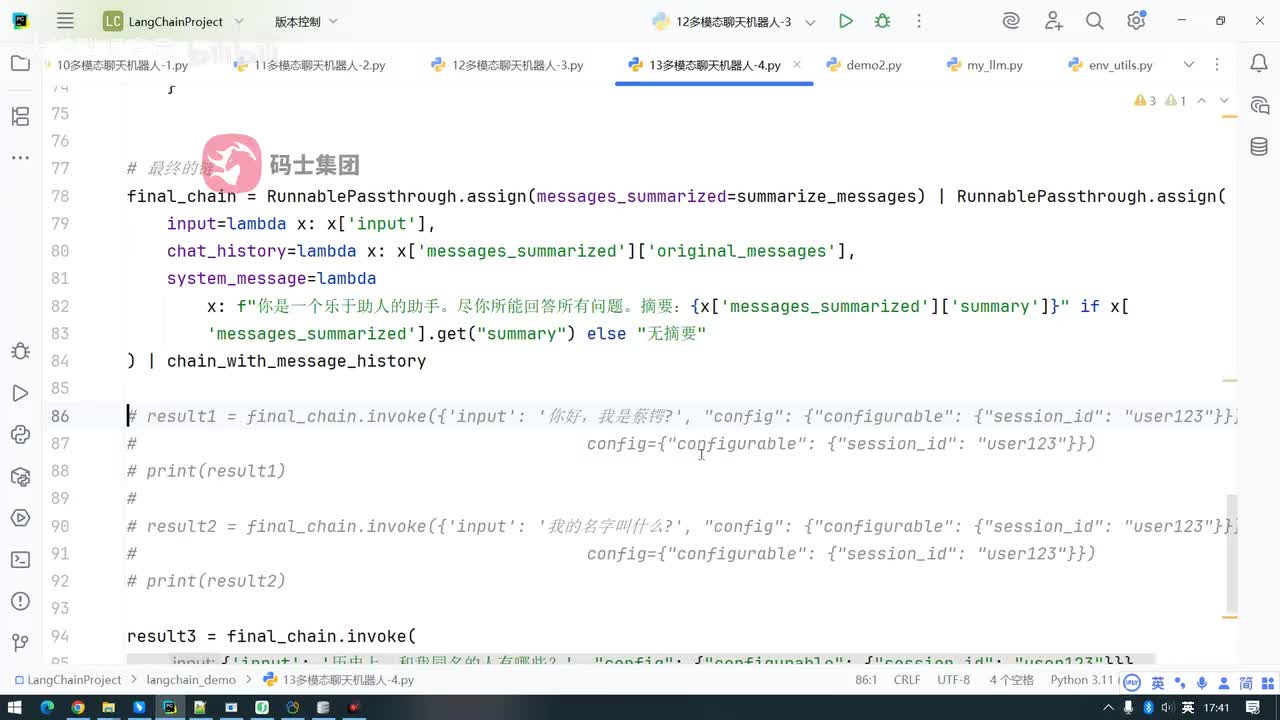Open the 版本控制 version control dropdown
The image size is (1280, 720).
pos(306,21)
